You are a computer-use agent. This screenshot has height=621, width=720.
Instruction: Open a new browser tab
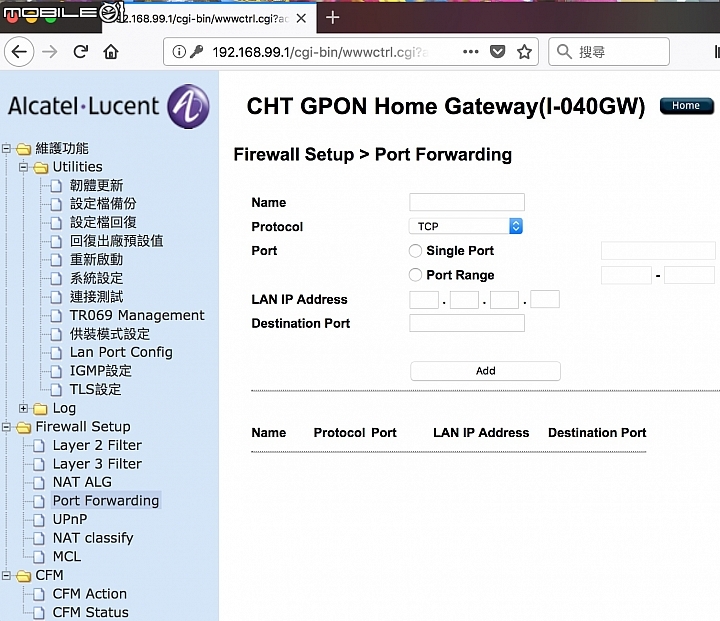[332, 18]
